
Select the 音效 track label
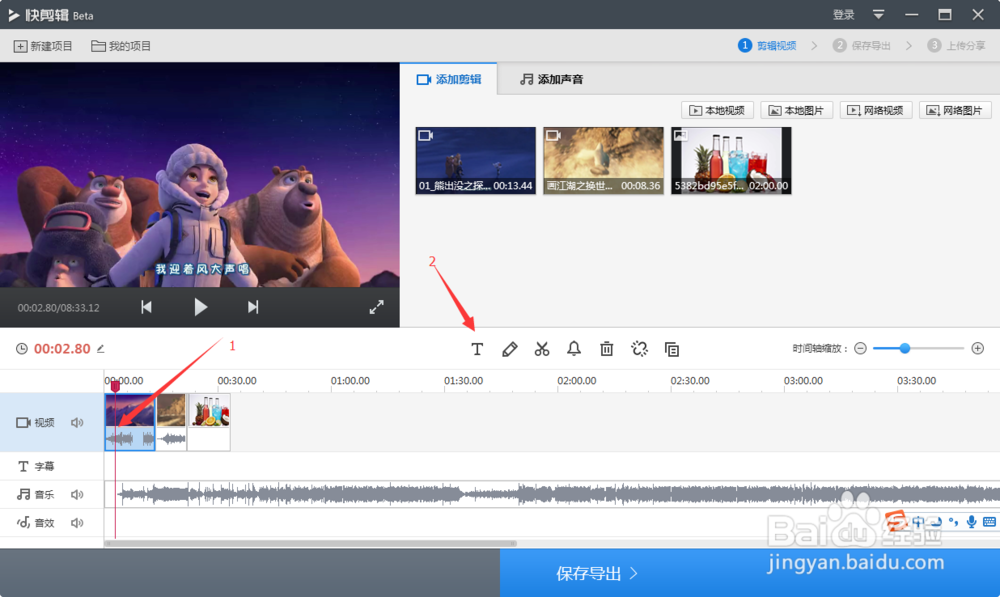(x=36, y=523)
